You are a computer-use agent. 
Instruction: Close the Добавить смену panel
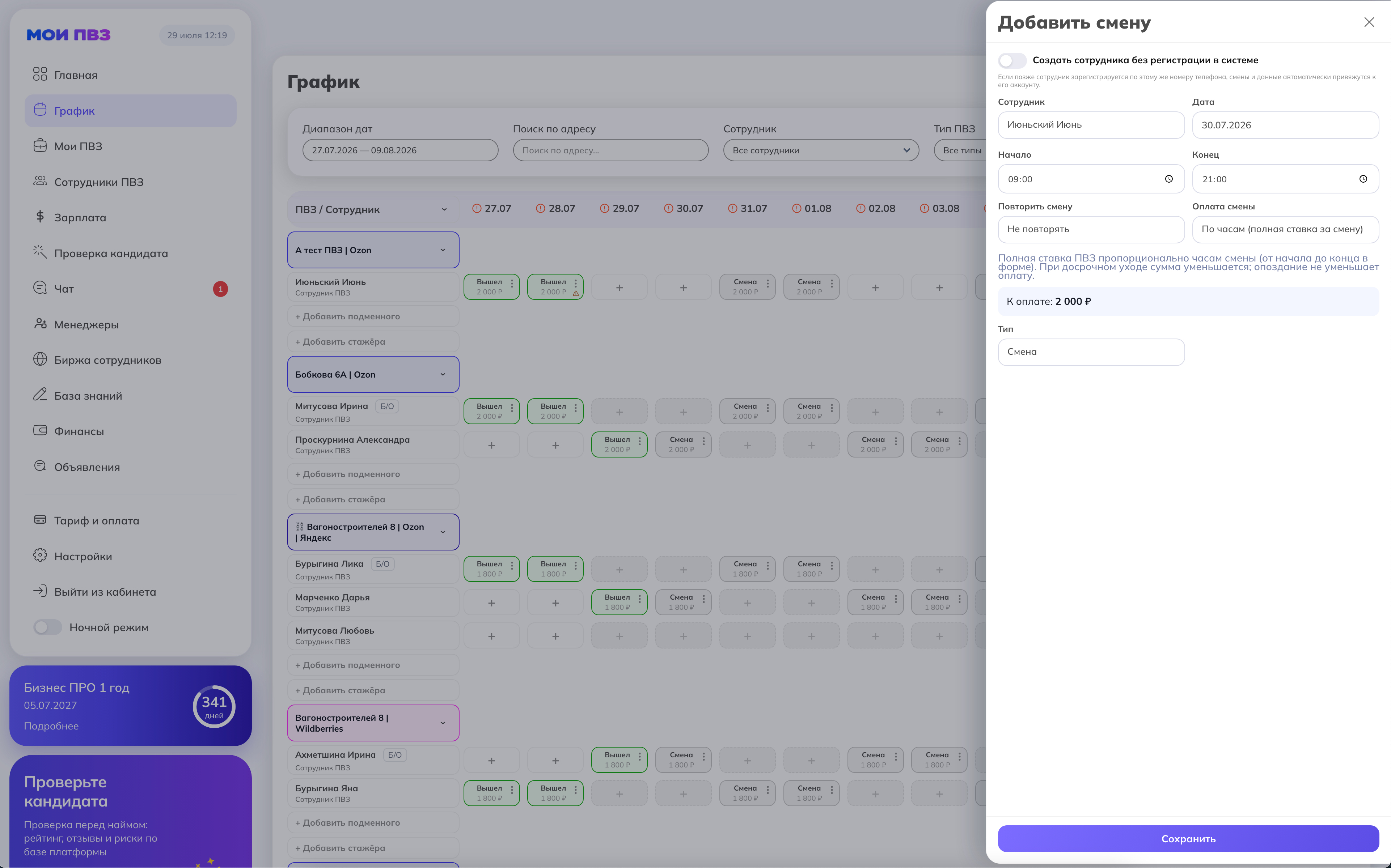1369,22
